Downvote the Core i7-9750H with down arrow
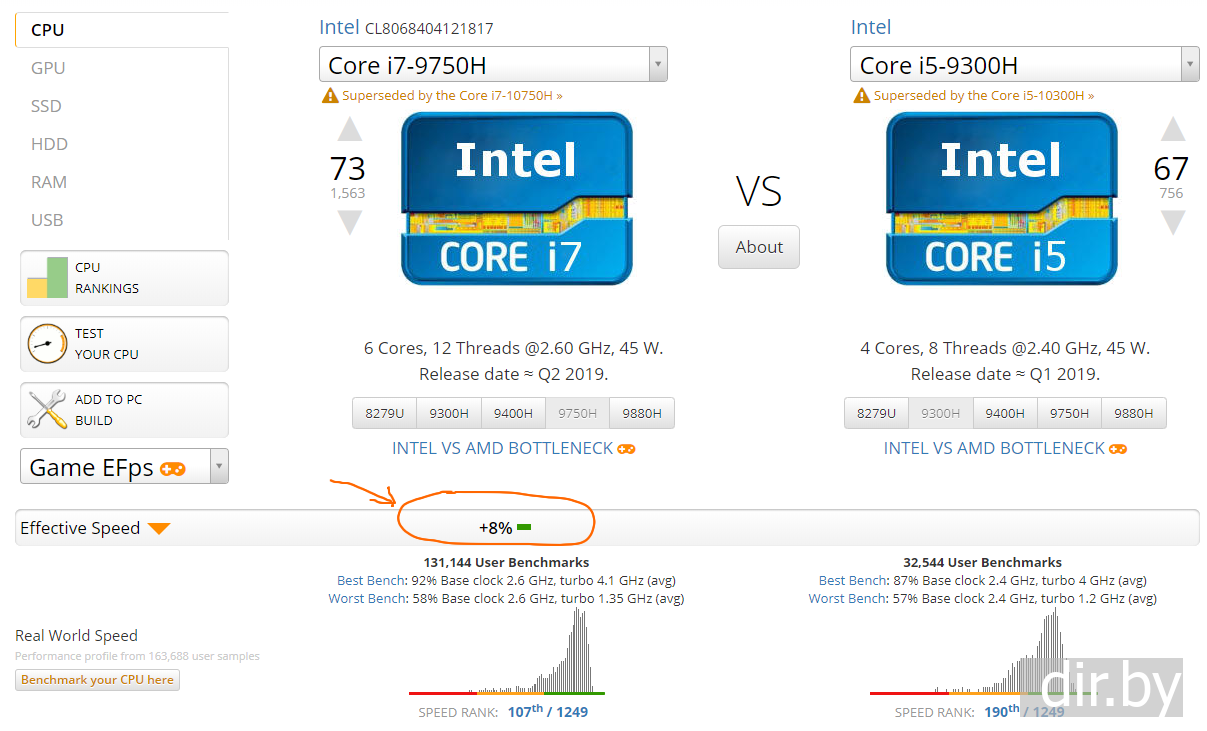Screen dimensions: 1207x731 tap(349, 222)
